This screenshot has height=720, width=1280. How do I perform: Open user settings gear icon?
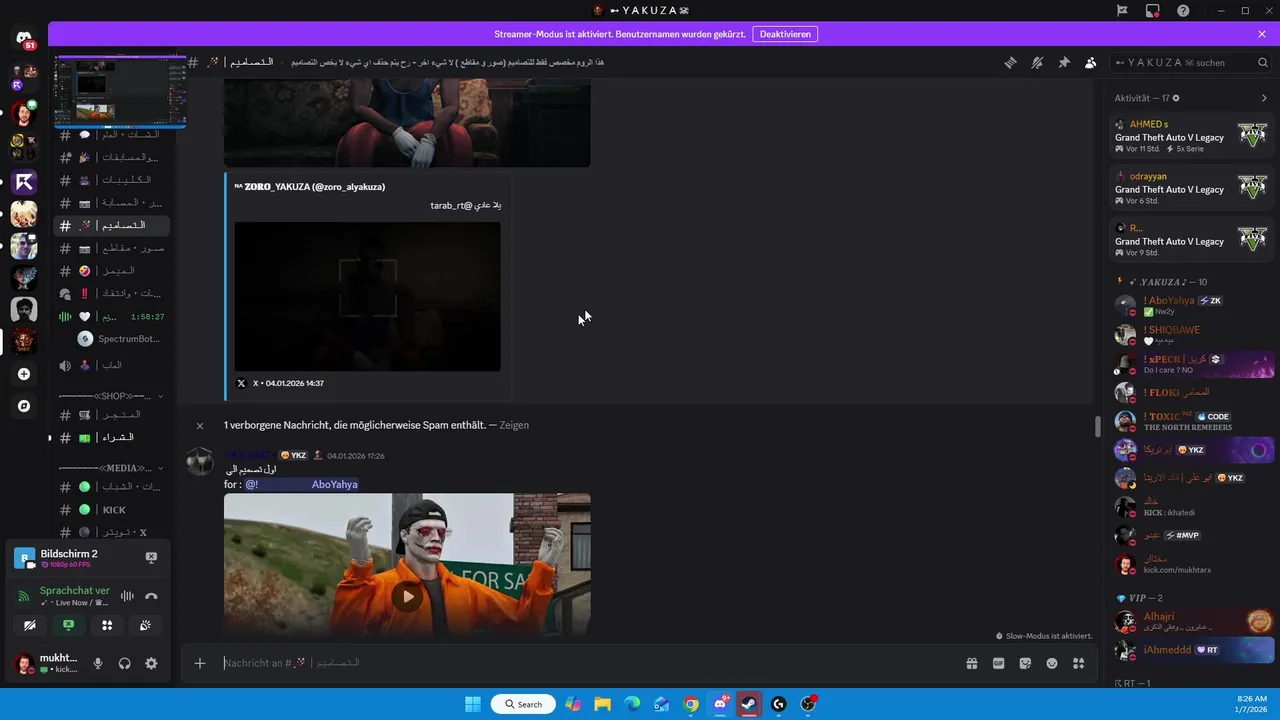[x=151, y=663]
